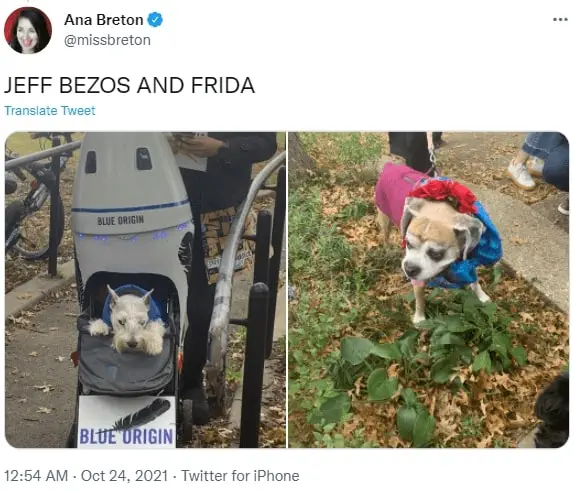Click the Oct 24, 2021 date

coord(124,476)
